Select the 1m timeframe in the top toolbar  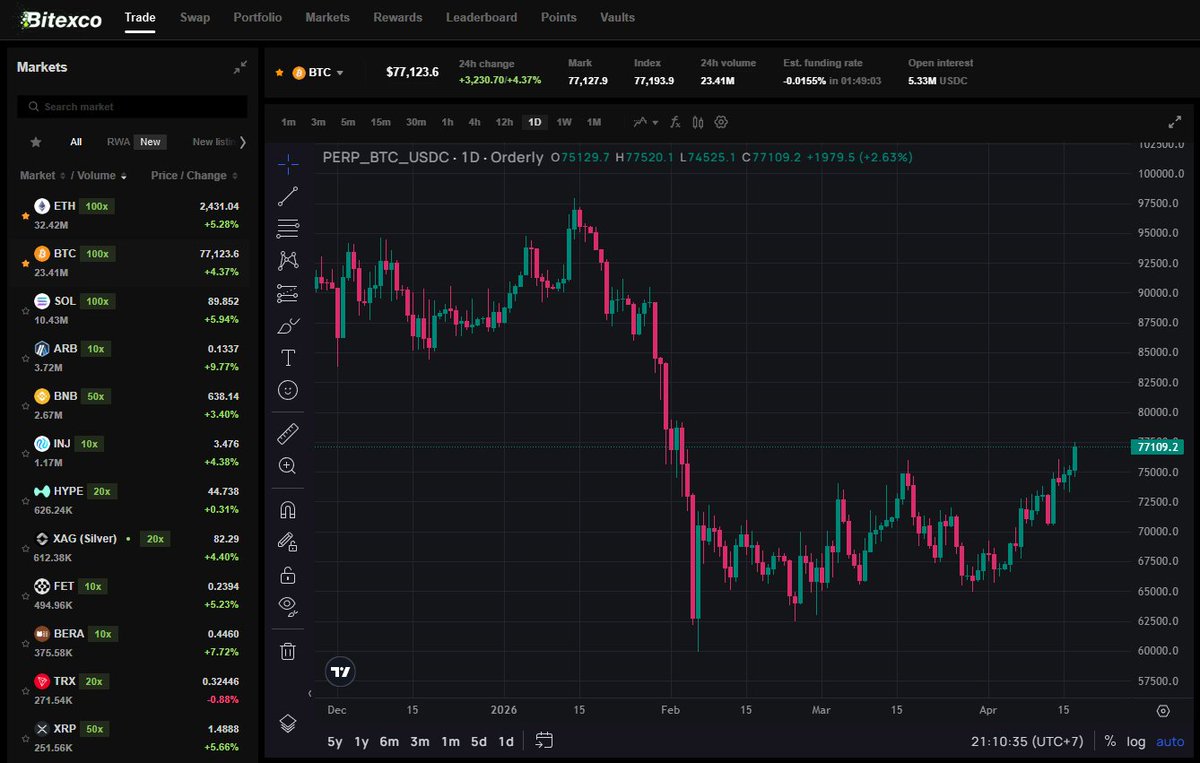tap(288, 122)
